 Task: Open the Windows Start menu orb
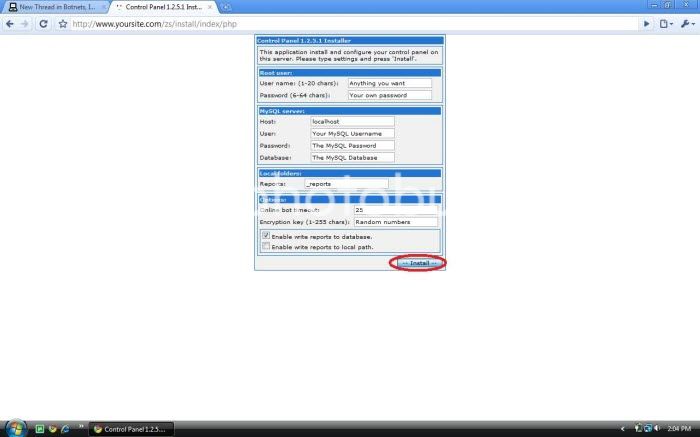tap(14, 428)
